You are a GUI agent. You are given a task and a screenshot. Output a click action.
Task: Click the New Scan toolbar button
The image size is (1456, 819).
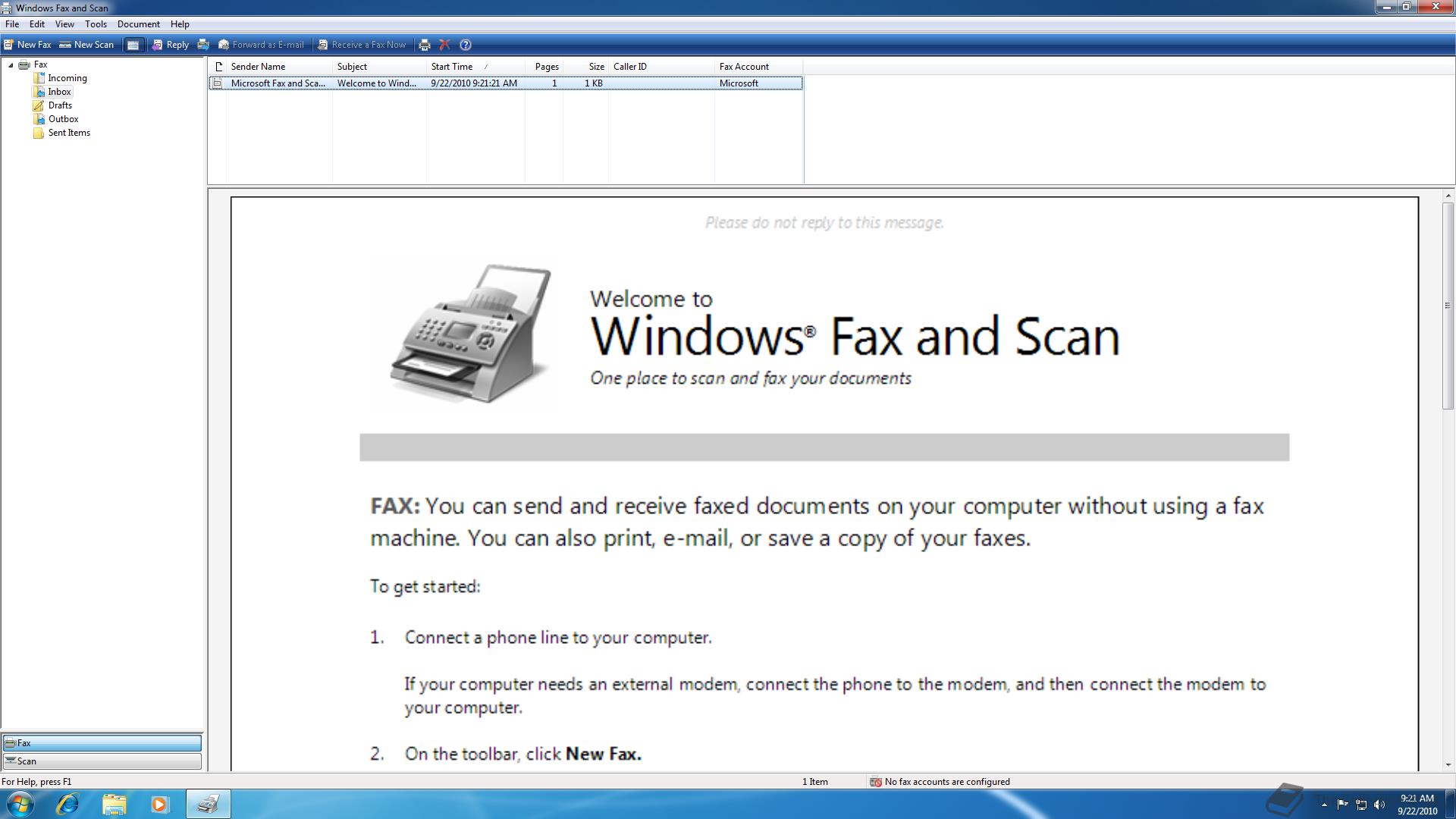86,45
